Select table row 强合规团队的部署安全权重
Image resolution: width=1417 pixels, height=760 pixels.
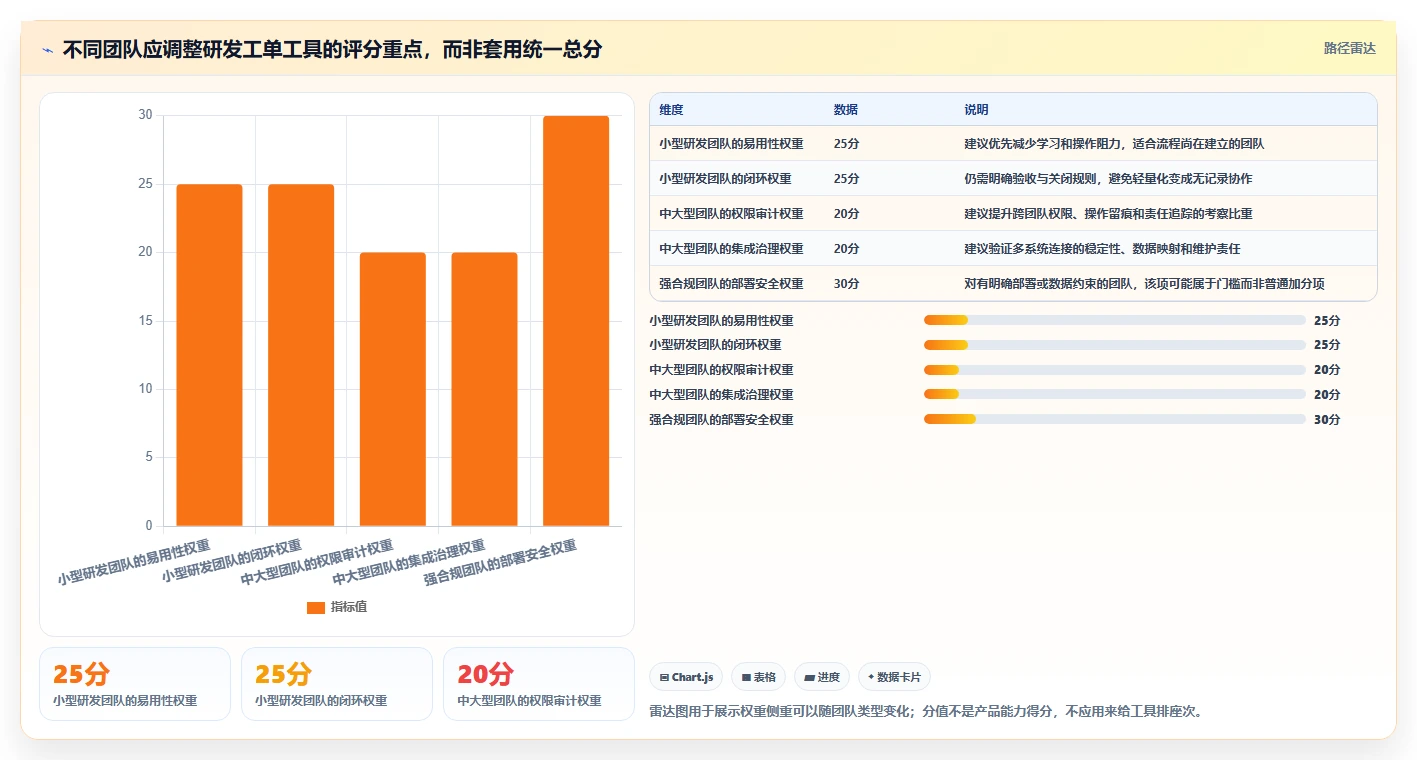(1013, 284)
